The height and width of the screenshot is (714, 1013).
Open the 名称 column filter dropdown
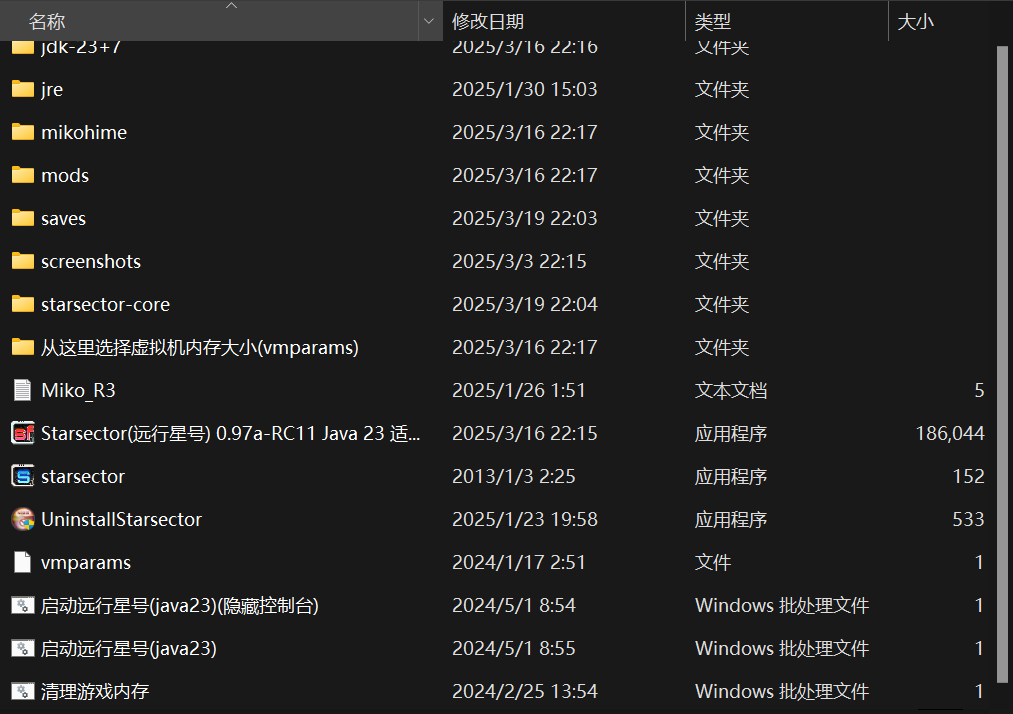[428, 20]
